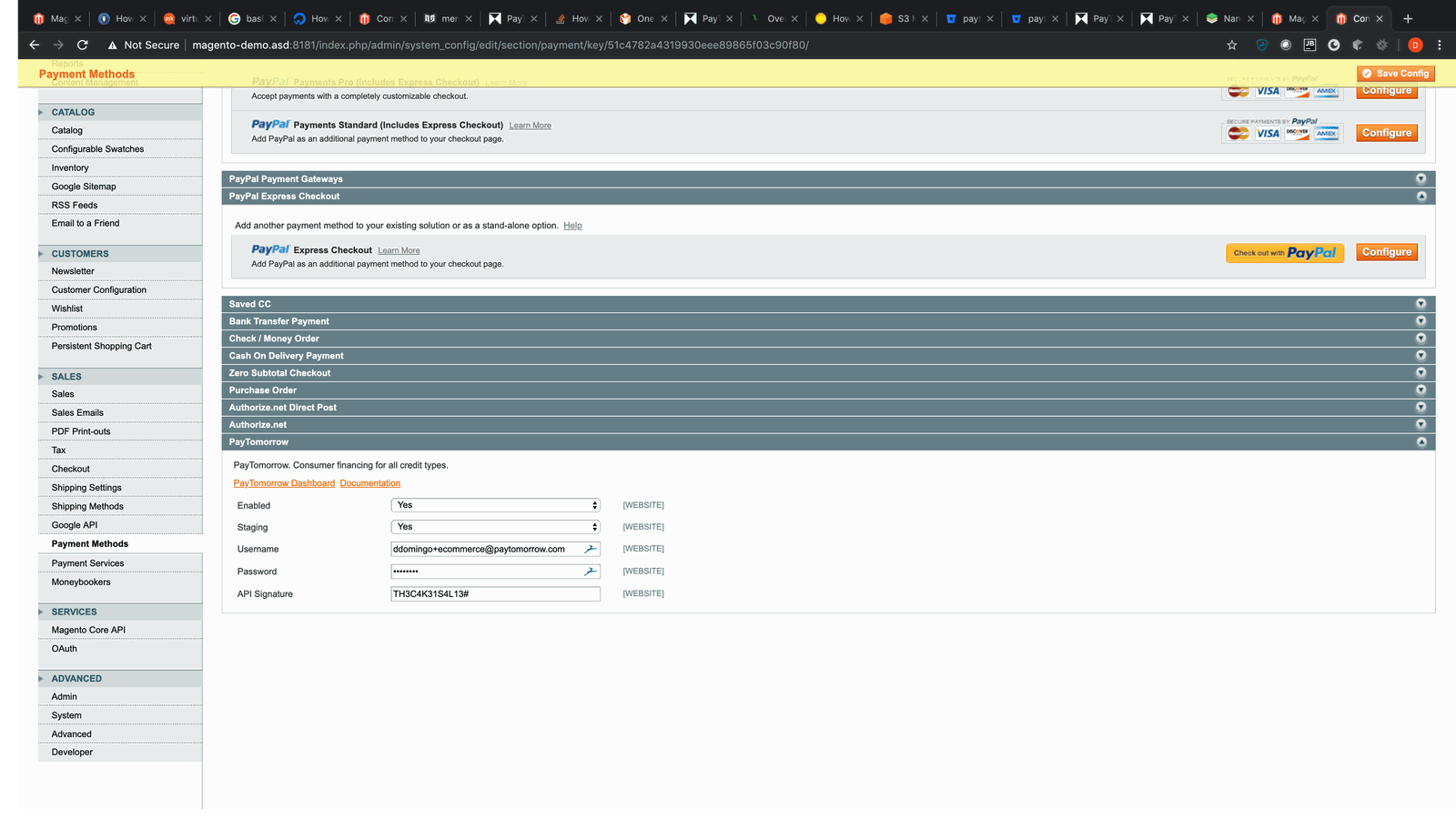Configure PayPal Express Checkout
Screen dimensions: 1456x830
[x=1387, y=252]
